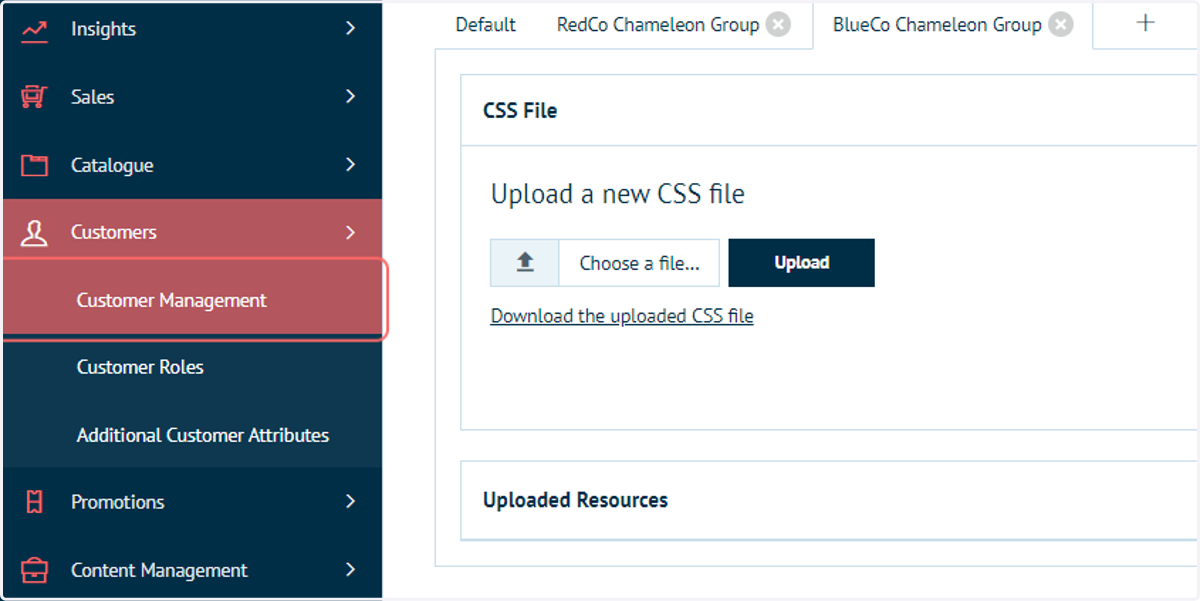This screenshot has width=1200, height=601.
Task: Open the Sales menu item
Action: (192, 97)
